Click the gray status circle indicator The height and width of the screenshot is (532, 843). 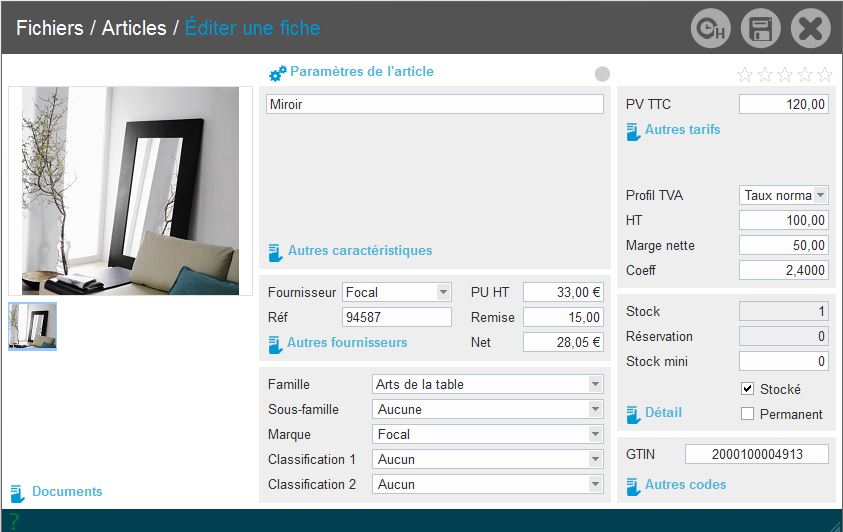602,74
